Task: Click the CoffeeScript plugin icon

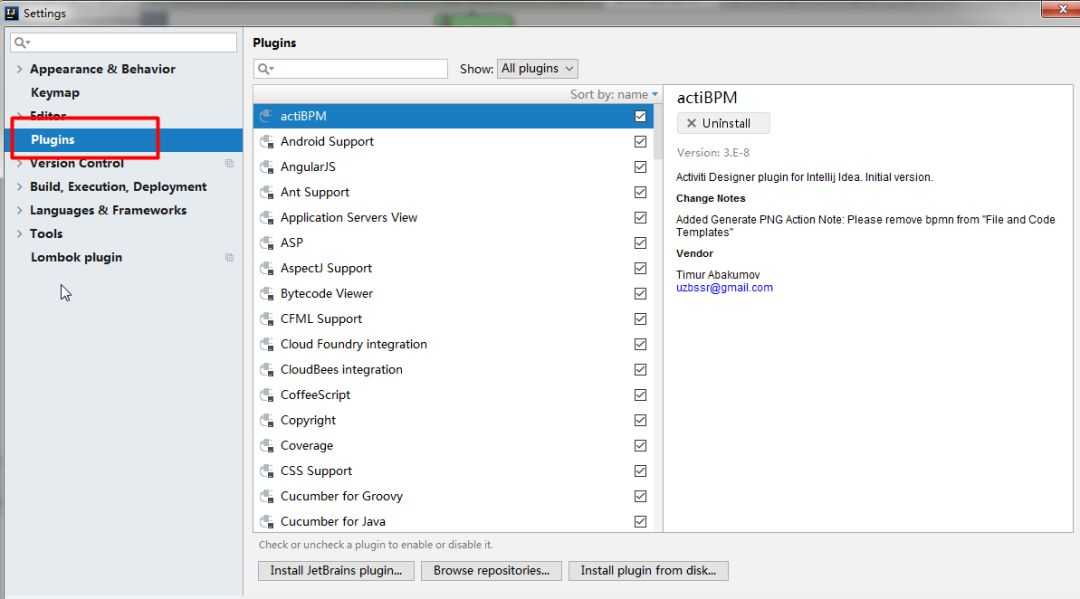Action: (x=267, y=395)
